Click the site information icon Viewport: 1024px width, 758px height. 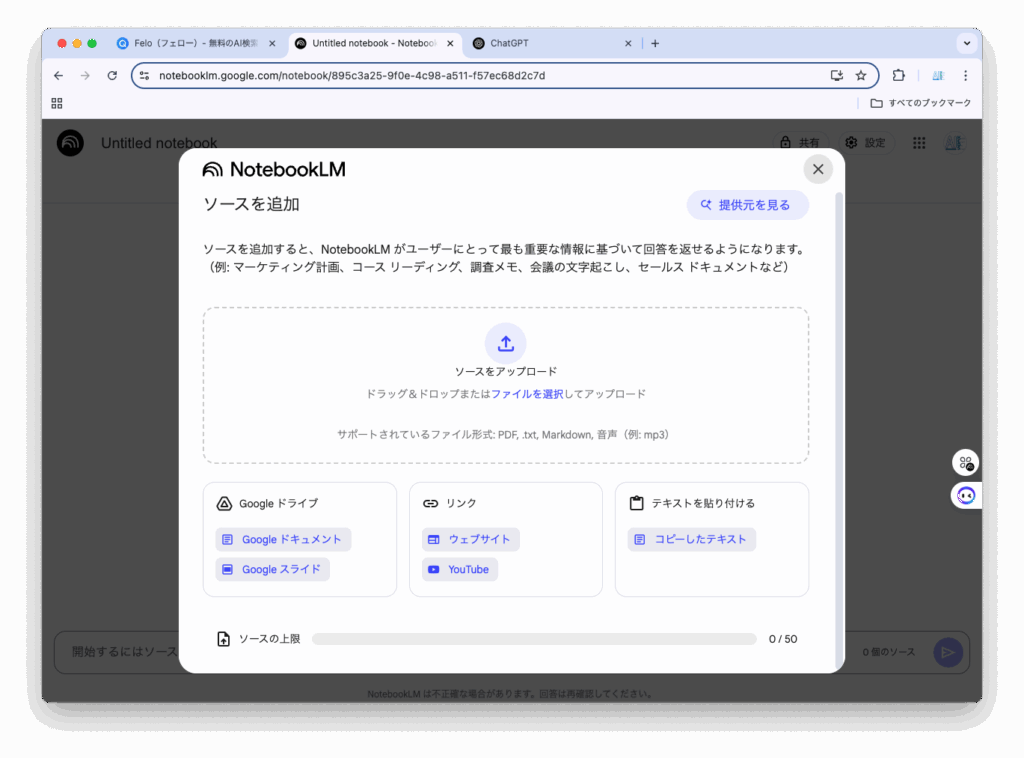(x=145, y=76)
